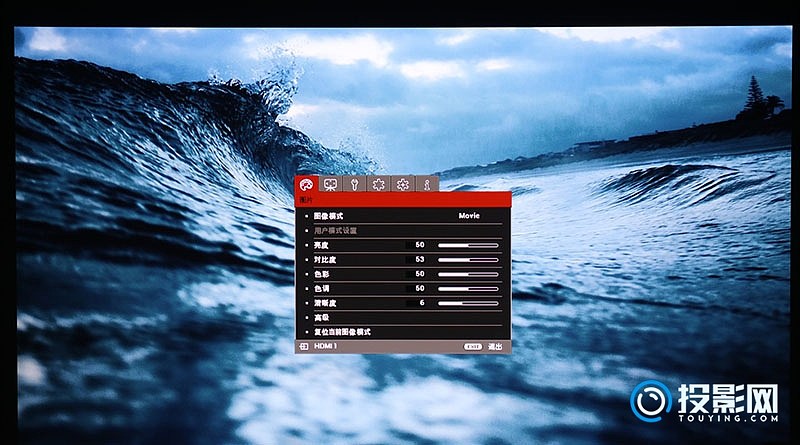Viewport: 800px width, 445px height.
Task: Click the 退出 exit label
Action: (x=495, y=347)
